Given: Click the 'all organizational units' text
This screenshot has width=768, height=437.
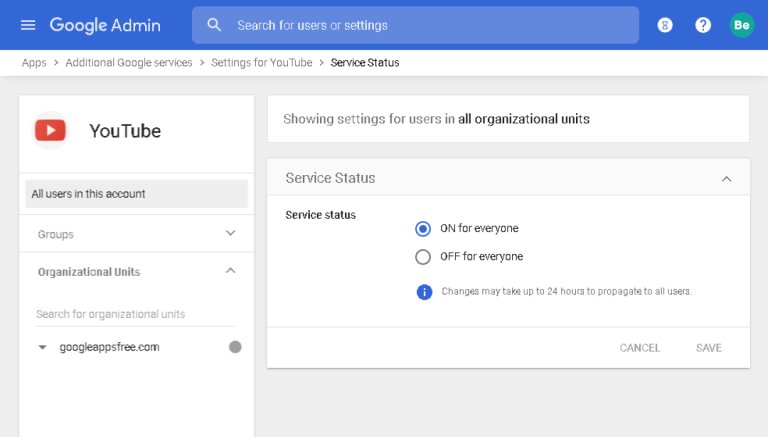Looking at the screenshot, I should tap(524, 119).
